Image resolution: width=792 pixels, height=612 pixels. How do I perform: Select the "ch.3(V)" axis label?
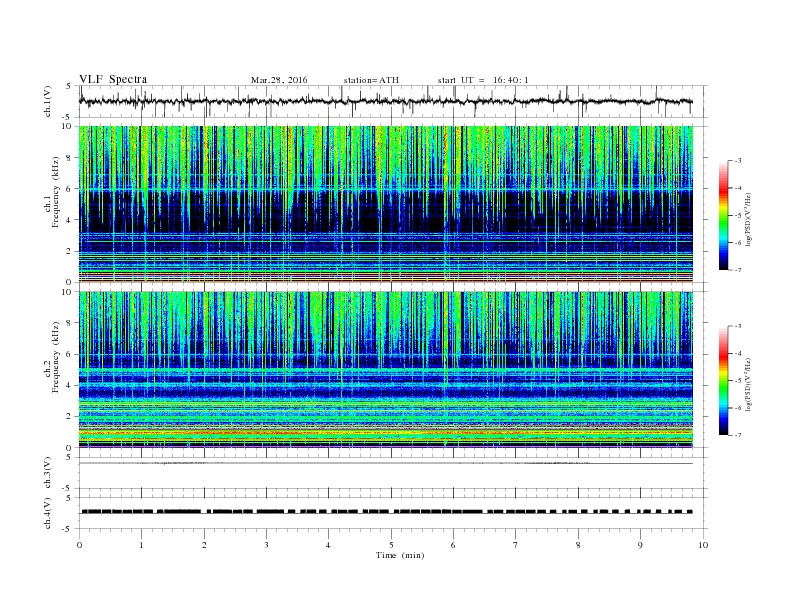tap(48, 473)
